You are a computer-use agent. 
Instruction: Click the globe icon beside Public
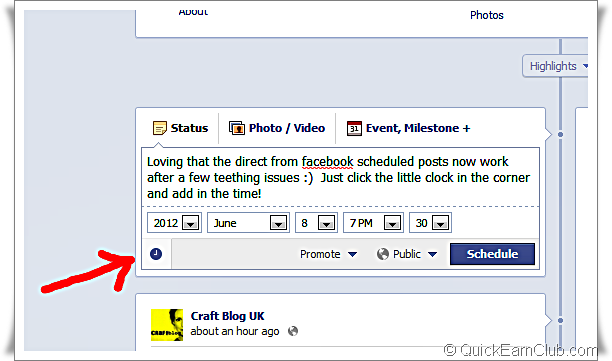click(x=382, y=254)
